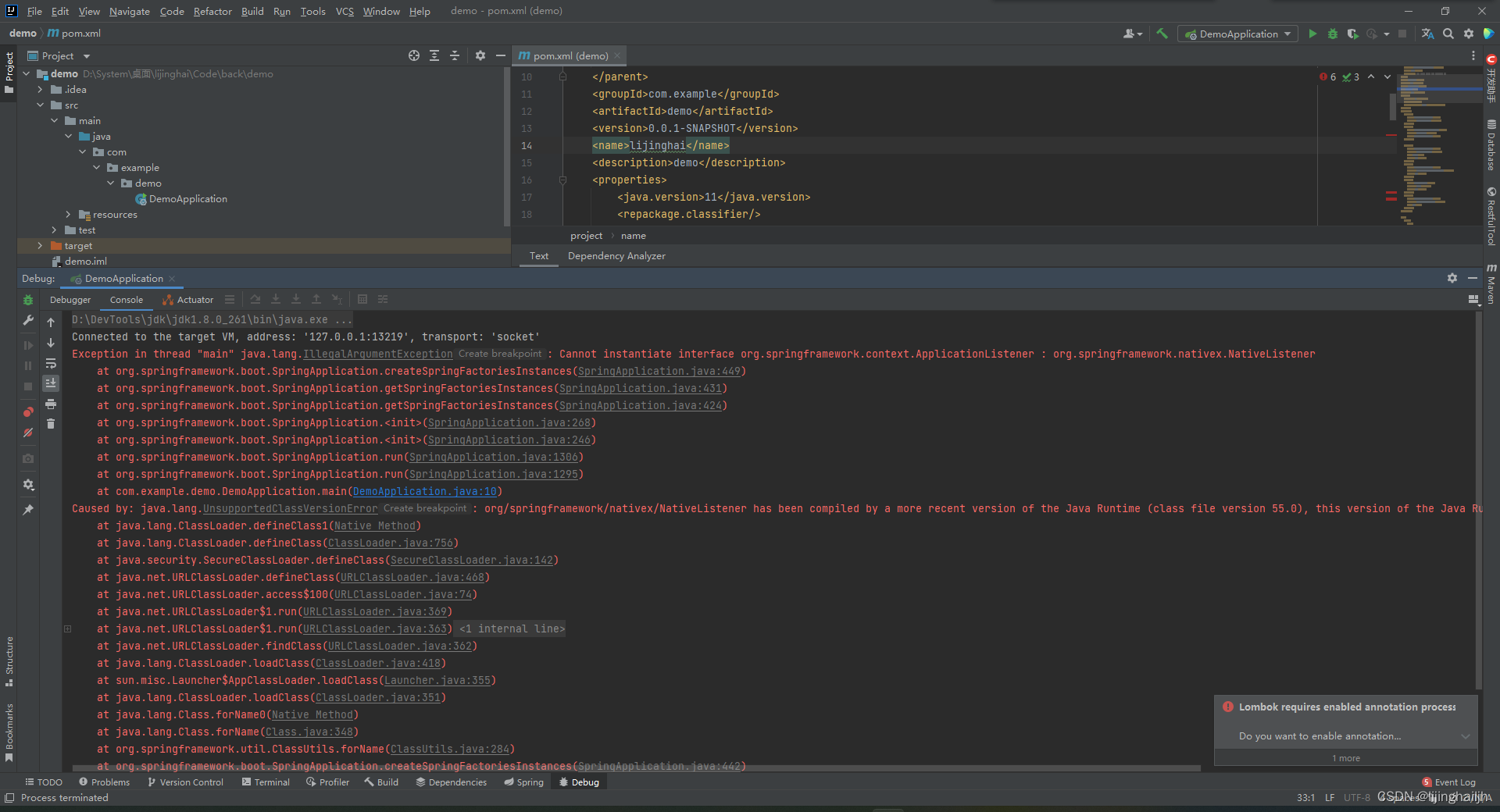This screenshot has height=812, width=1500.
Task: Switch to the Dependency Analyzer tab
Action: tap(616, 256)
